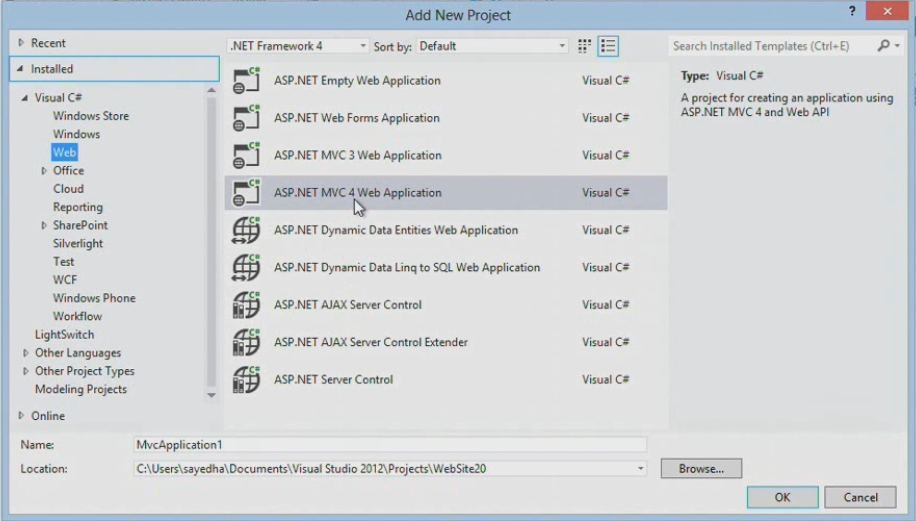Close the Add New Project dialog
This screenshot has height=521, width=916.
coord(887,11)
